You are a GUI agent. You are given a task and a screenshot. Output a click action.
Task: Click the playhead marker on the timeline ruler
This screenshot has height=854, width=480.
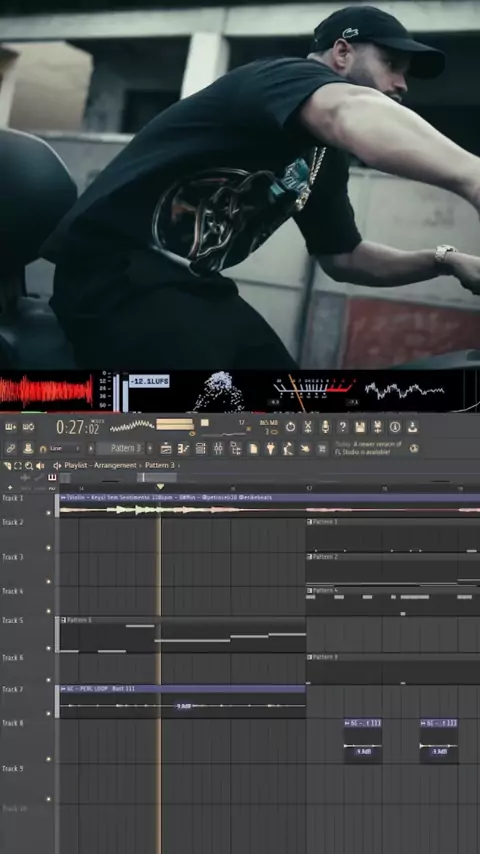(x=160, y=486)
